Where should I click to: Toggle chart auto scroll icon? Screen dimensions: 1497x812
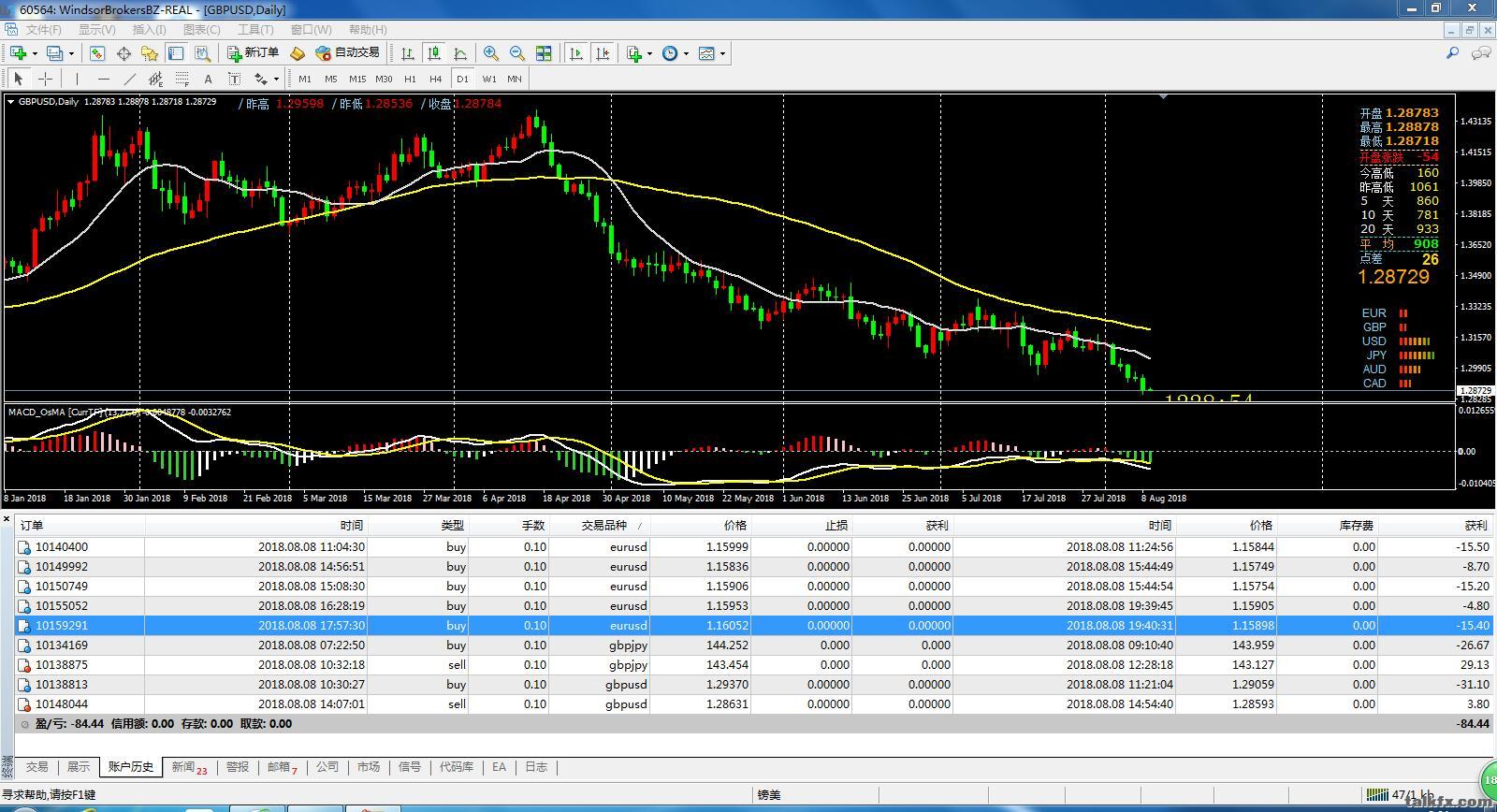(x=576, y=53)
